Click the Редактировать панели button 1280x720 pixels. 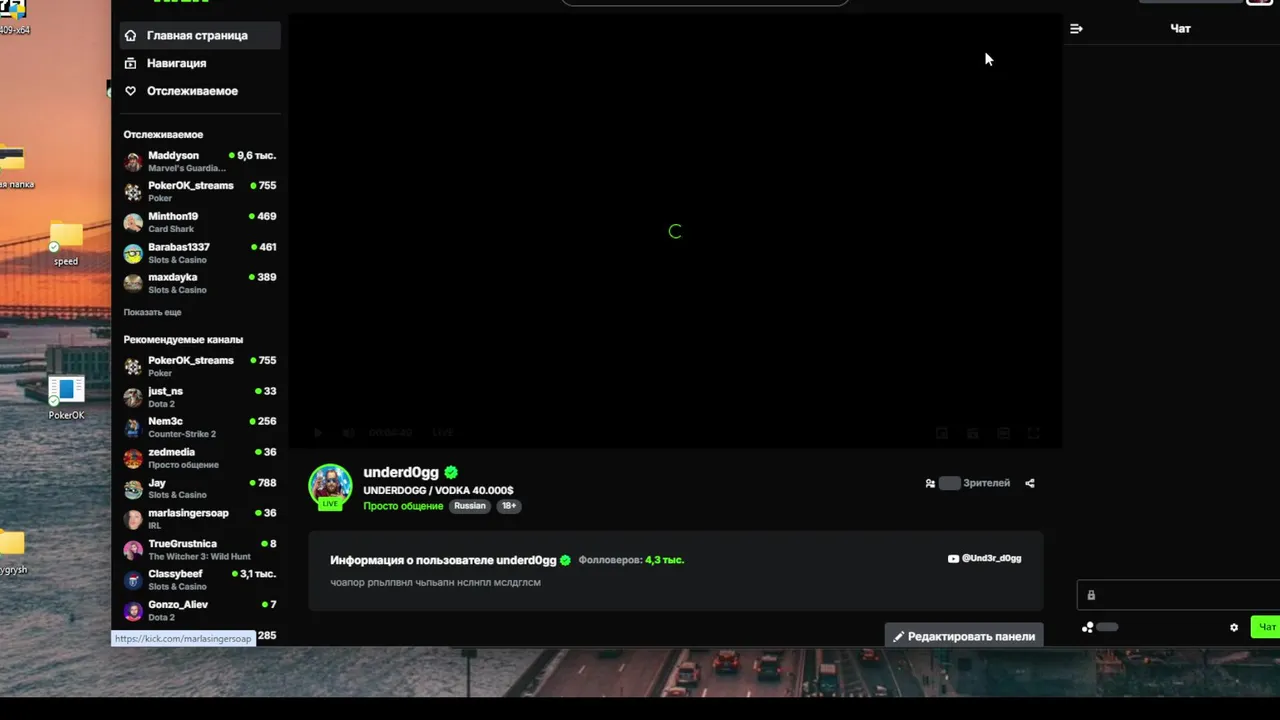[964, 636]
